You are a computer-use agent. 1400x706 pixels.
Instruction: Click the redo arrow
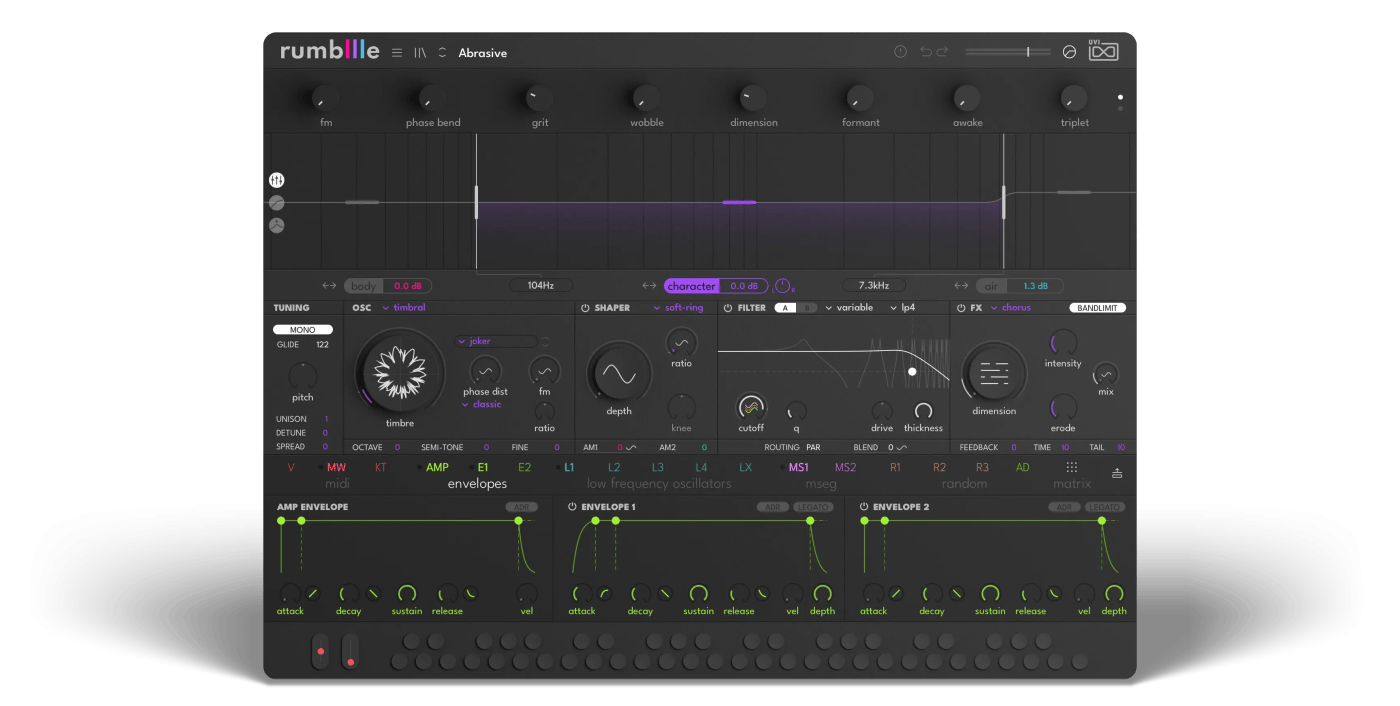click(942, 52)
